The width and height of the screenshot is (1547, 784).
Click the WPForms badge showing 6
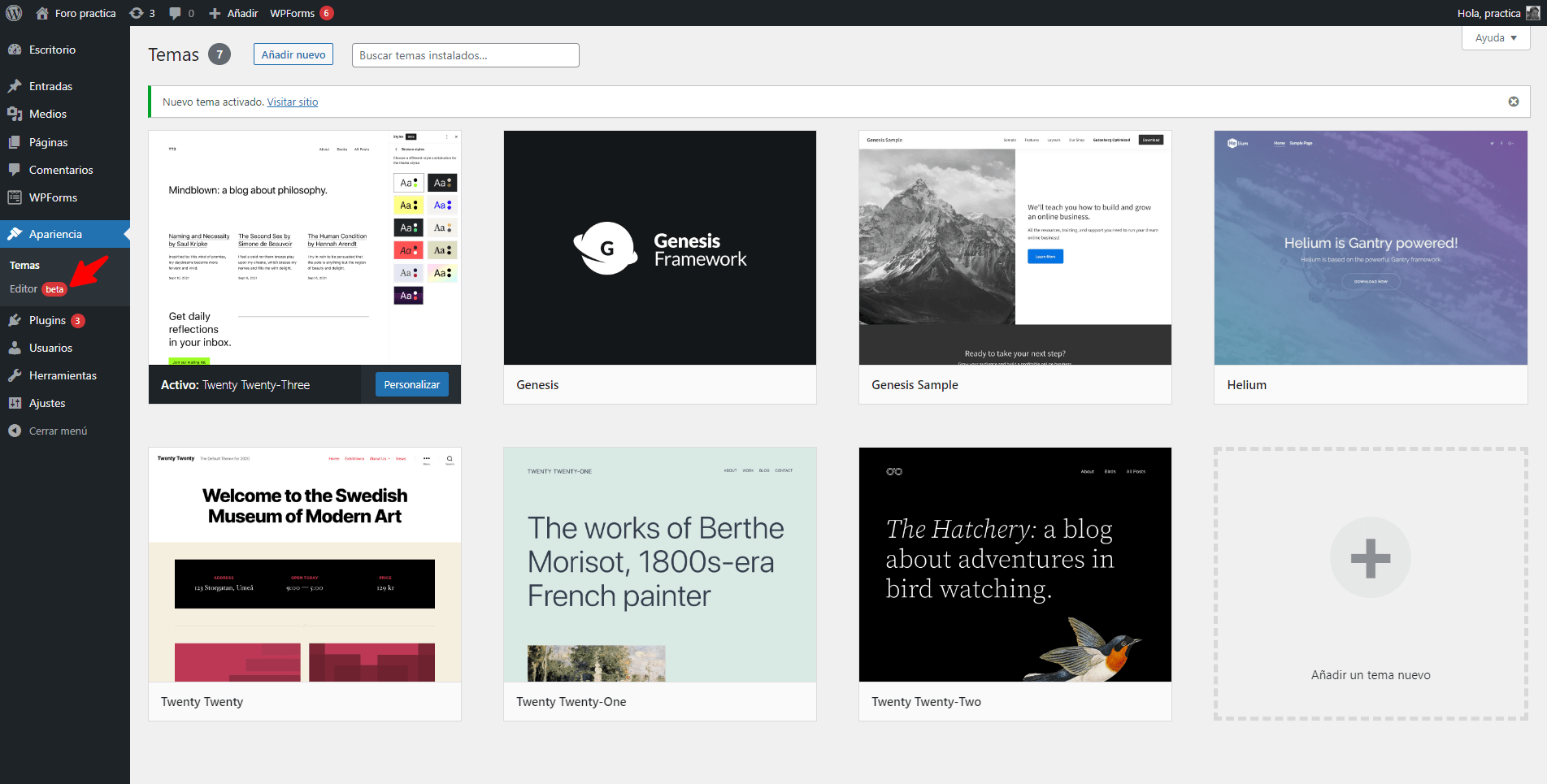[327, 13]
